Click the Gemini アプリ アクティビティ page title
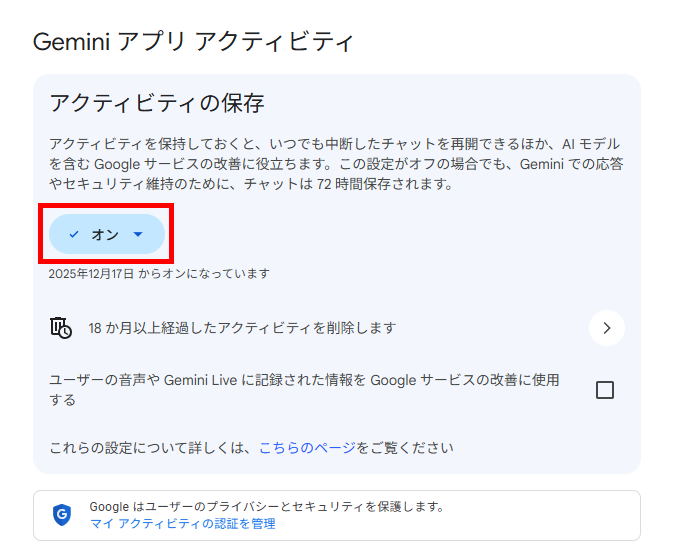This screenshot has width=680, height=557. click(x=194, y=42)
